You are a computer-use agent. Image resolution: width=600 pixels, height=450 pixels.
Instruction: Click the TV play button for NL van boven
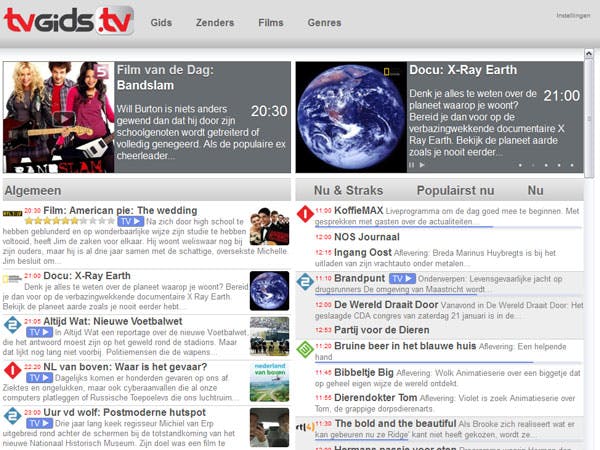pyautogui.click(x=39, y=378)
